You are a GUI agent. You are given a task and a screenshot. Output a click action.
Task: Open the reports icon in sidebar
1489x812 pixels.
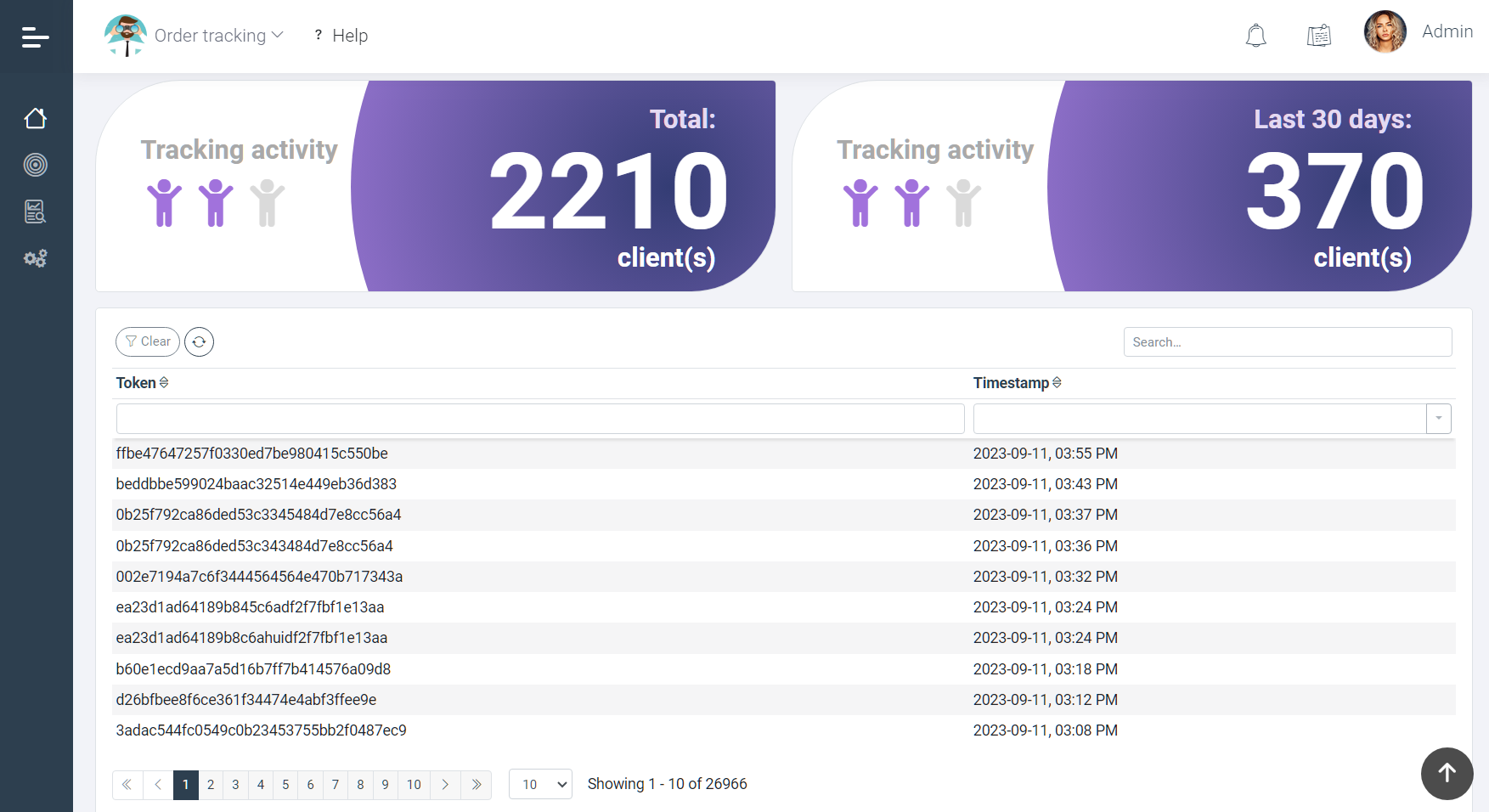pyautogui.click(x=36, y=211)
